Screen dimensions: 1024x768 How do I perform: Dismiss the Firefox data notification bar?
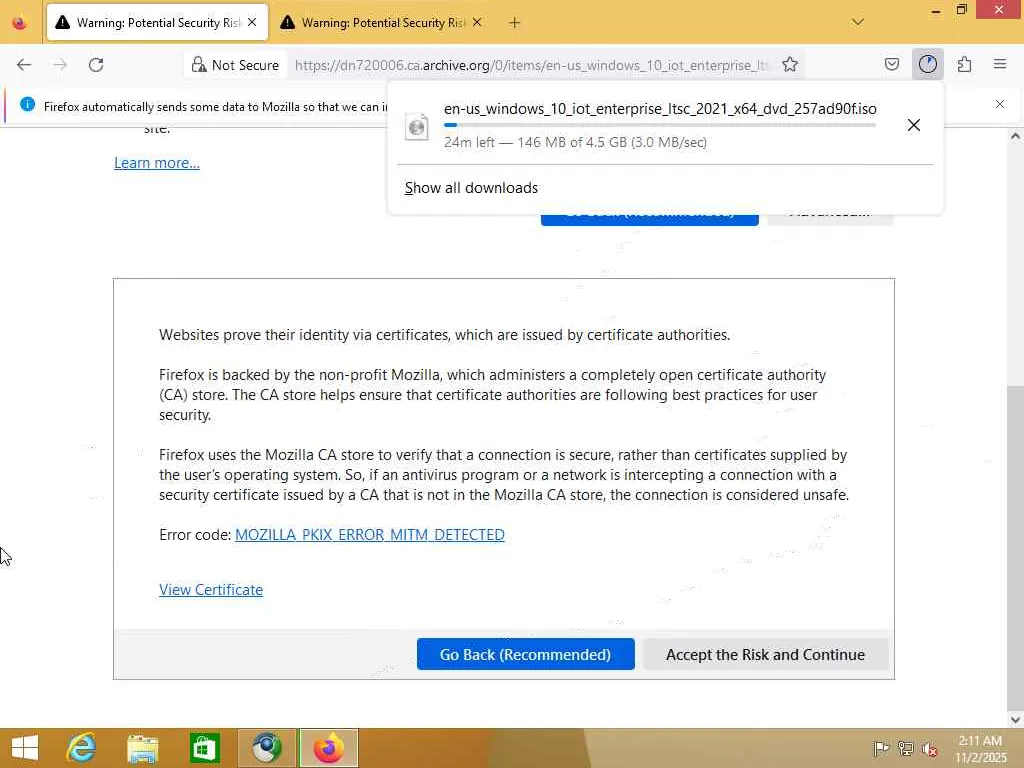click(999, 104)
